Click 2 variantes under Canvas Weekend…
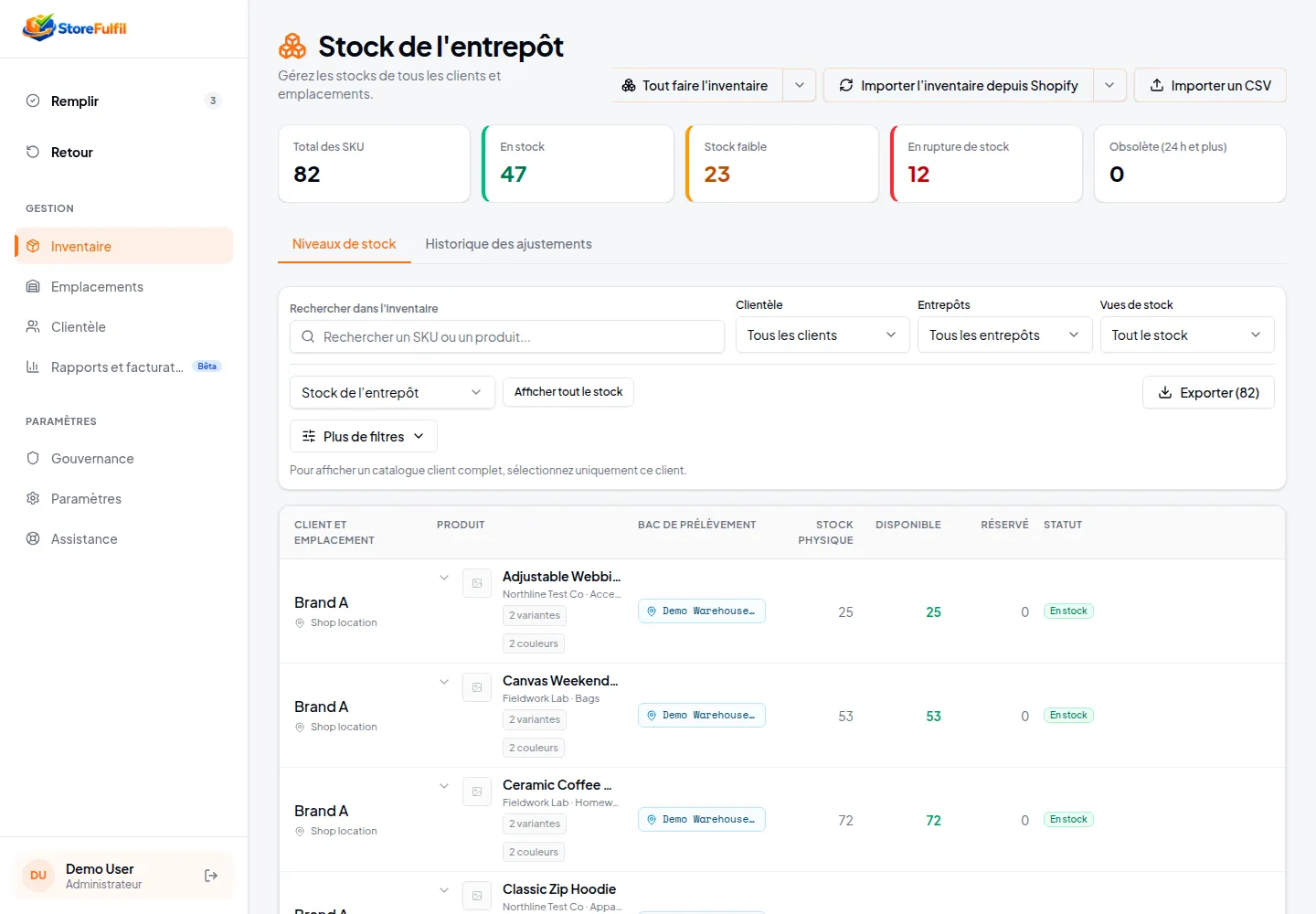This screenshot has width=1316, height=914. pos(535,719)
